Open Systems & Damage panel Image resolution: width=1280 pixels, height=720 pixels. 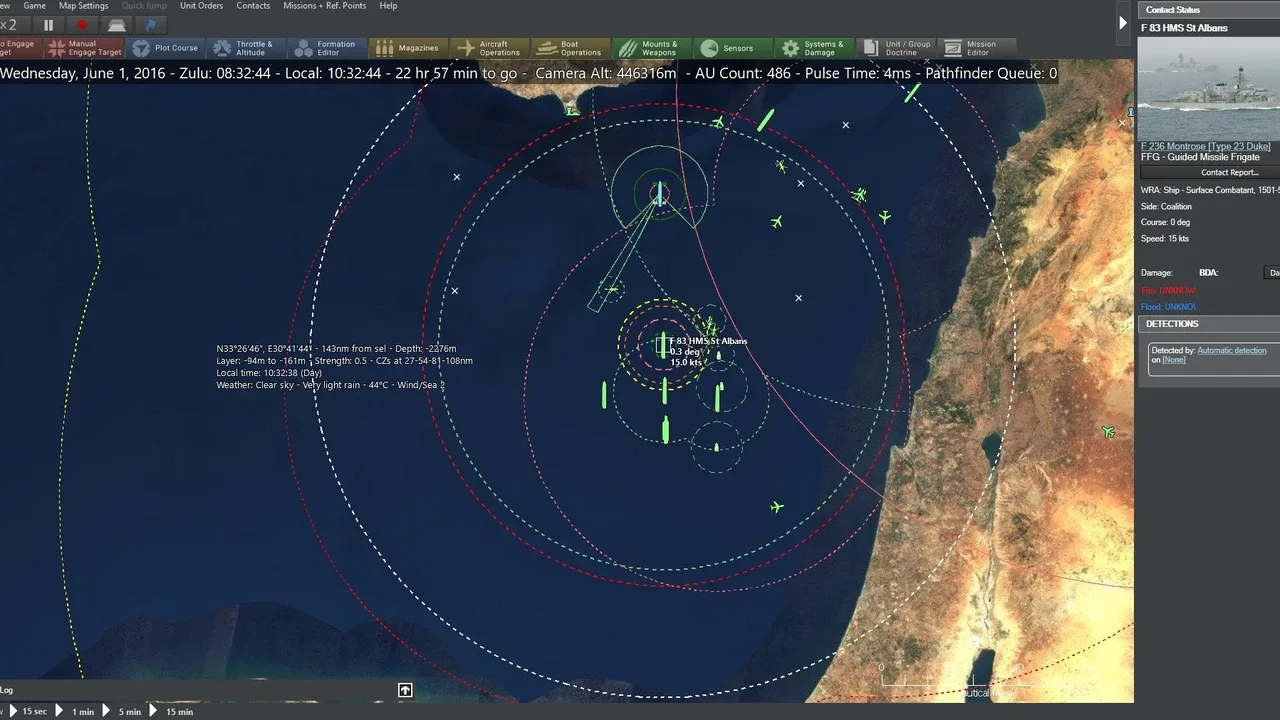pyautogui.click(x=813, y=48)
